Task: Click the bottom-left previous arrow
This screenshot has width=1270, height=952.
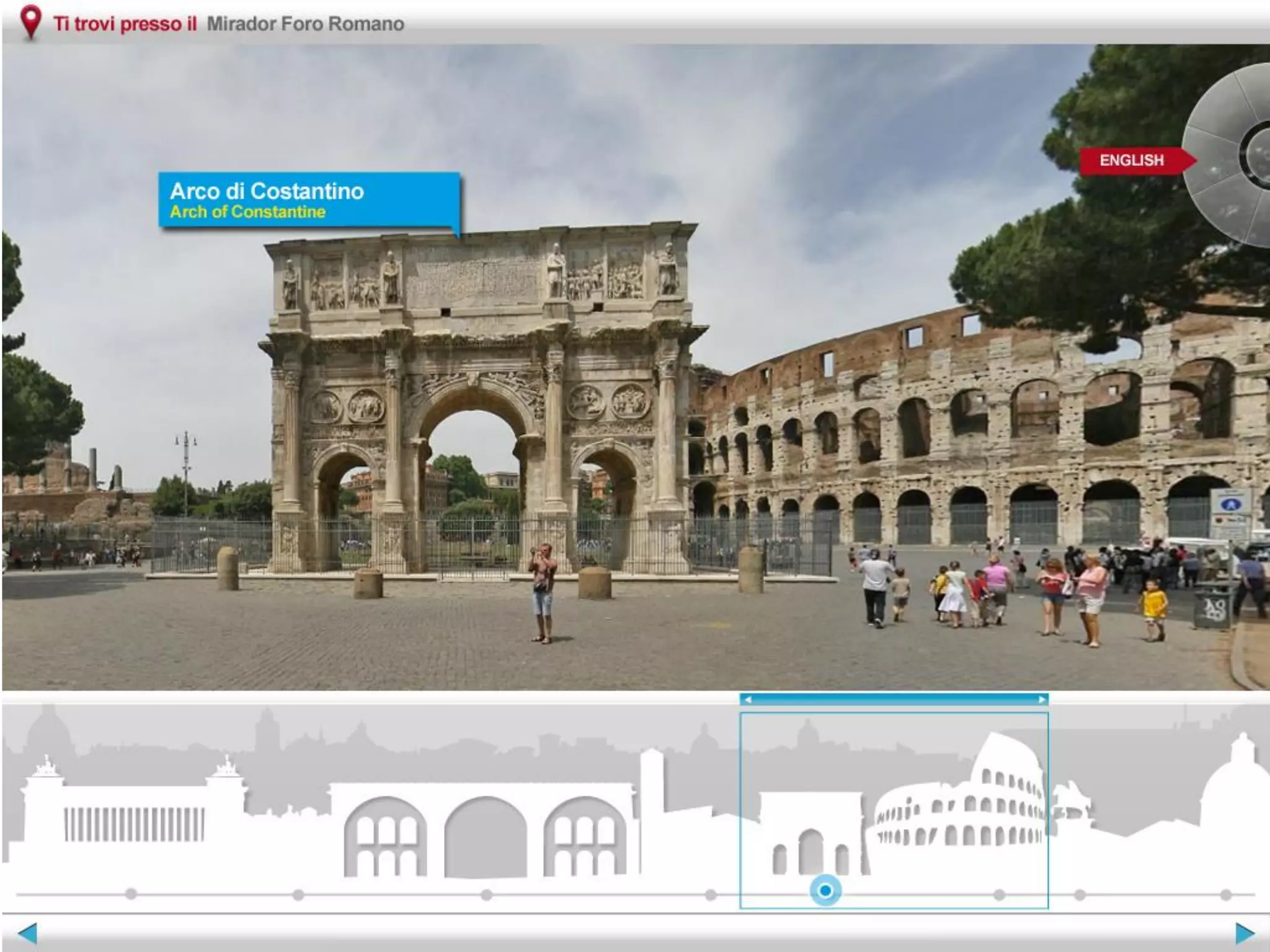Action: [27, 933]
